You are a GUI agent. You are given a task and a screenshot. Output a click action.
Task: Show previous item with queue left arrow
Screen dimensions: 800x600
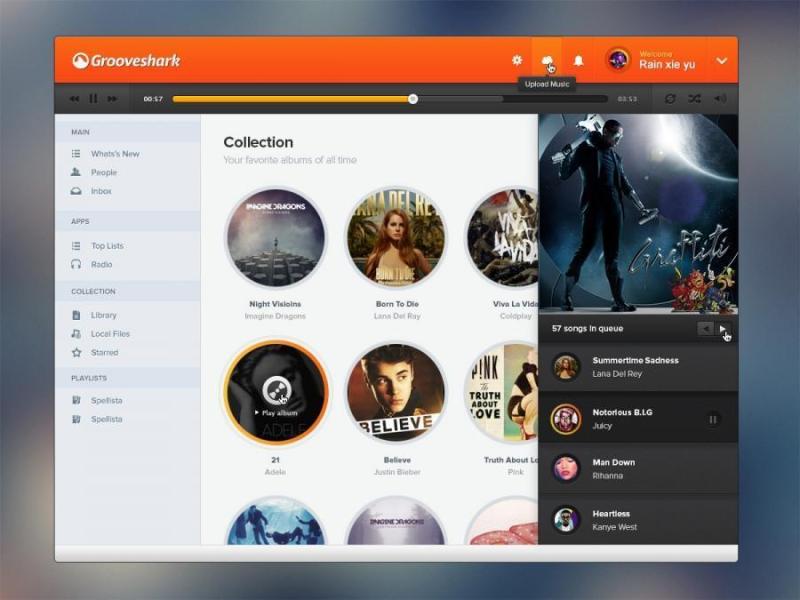(705, 328)
